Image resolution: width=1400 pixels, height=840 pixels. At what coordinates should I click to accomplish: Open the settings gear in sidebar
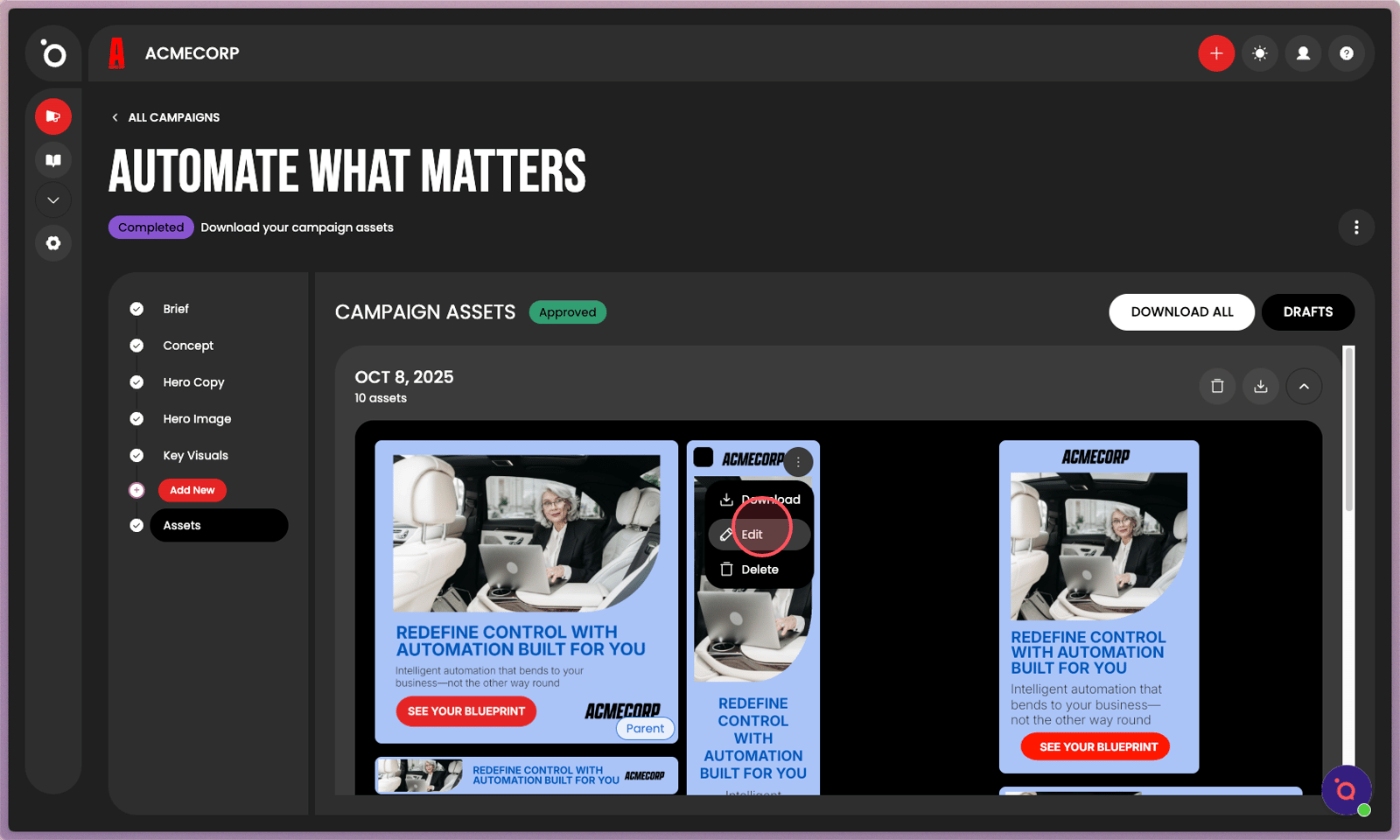53,243
